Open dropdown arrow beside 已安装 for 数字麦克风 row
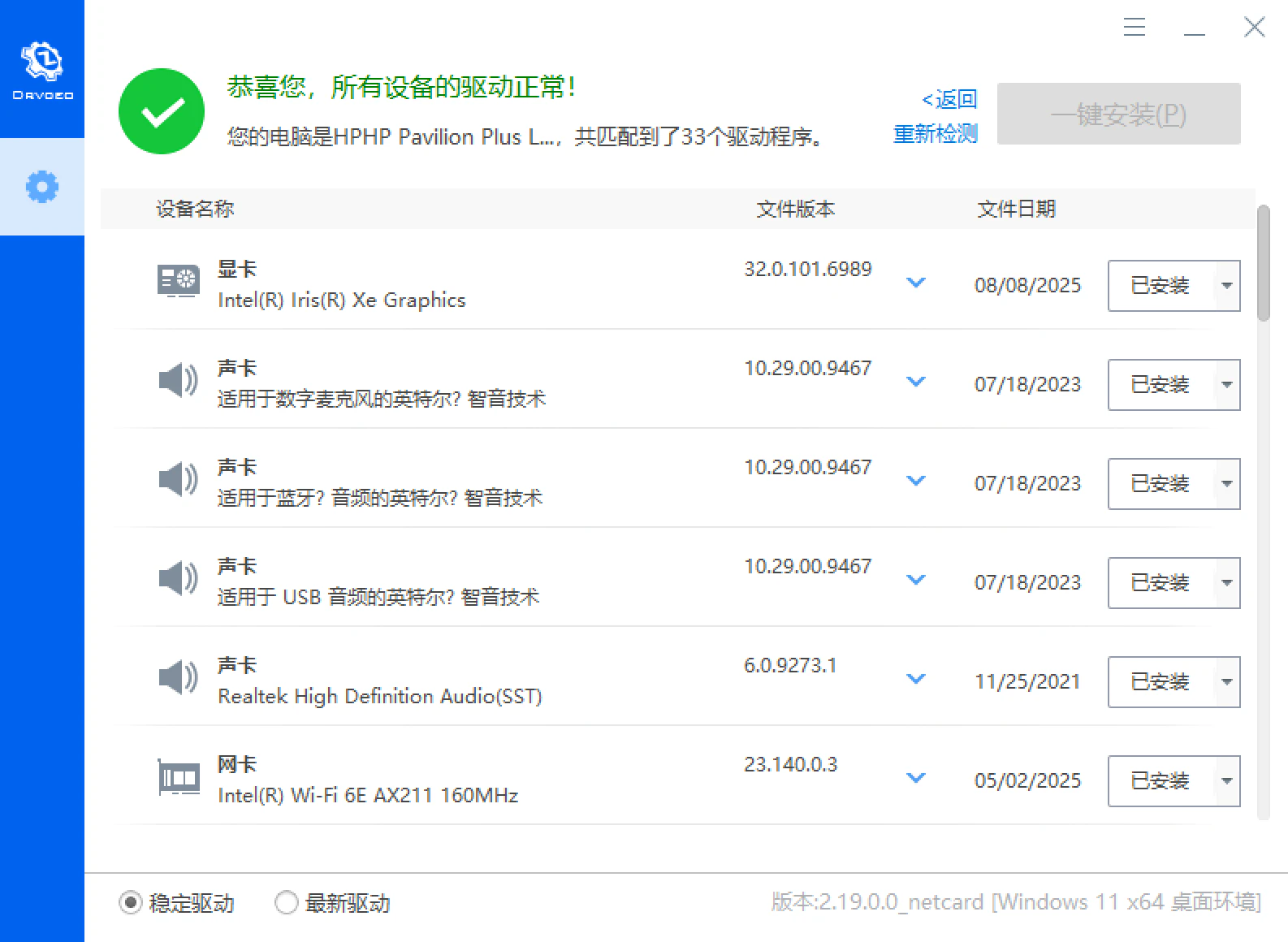 1226,385
